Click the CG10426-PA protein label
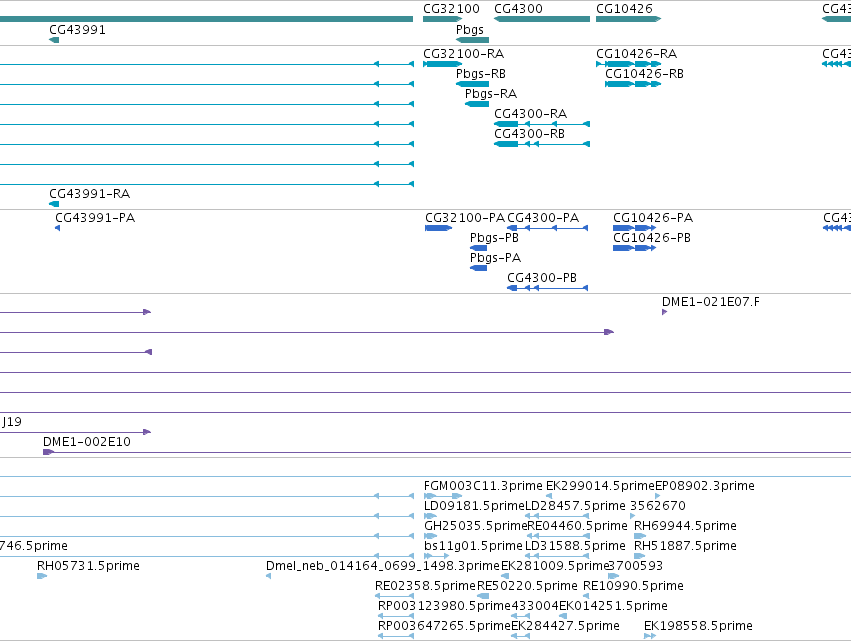 (x=653, y=218)
